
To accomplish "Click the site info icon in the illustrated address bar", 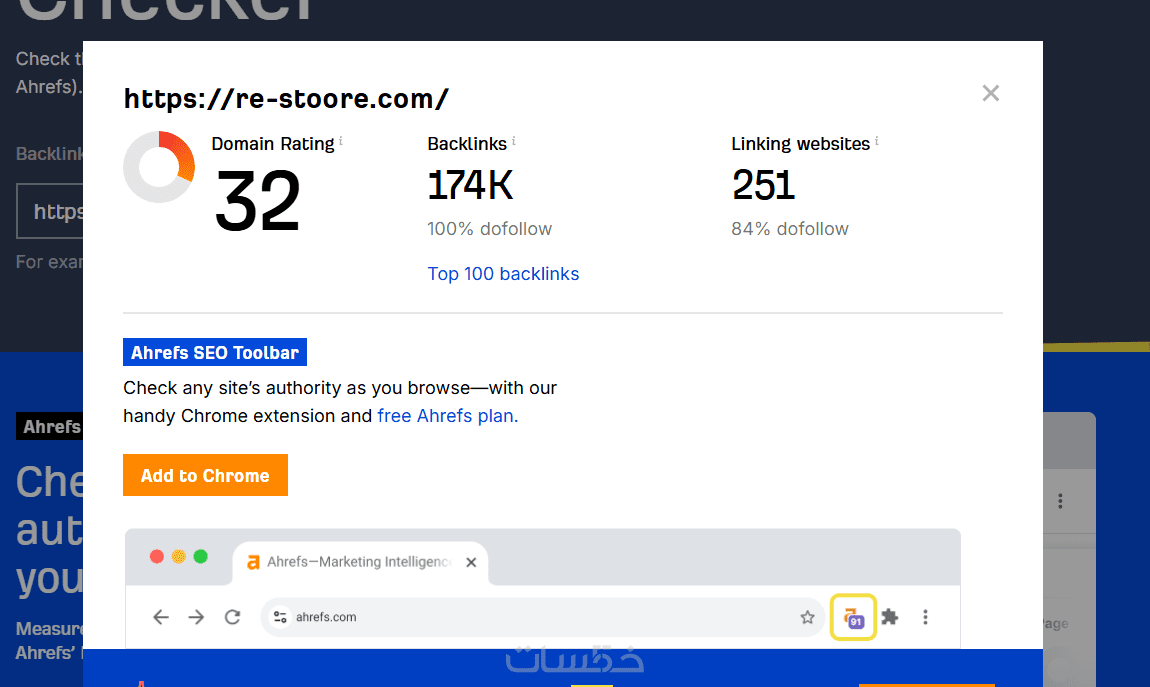I will point(280,617).
